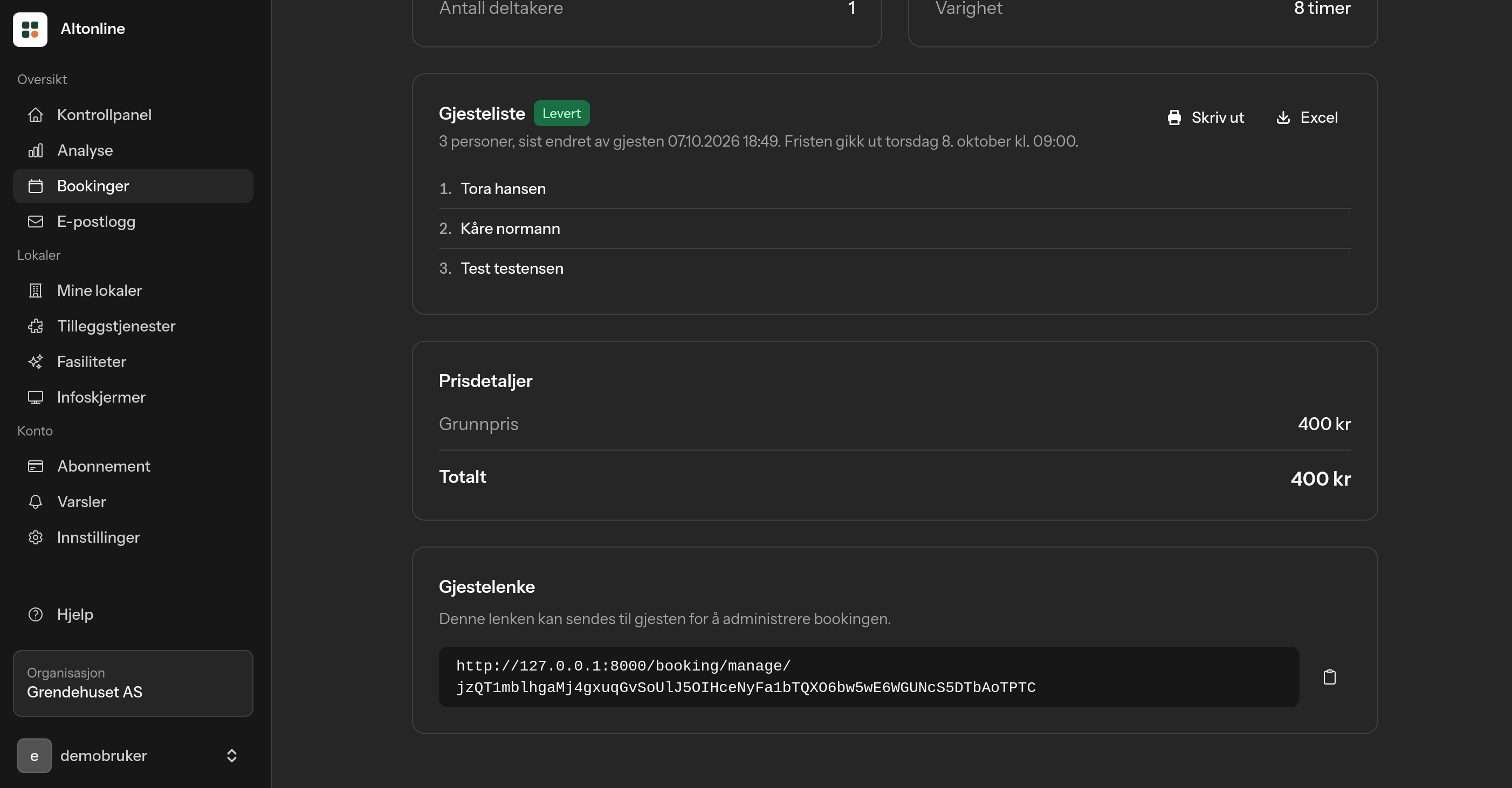Click the 'Totalt' label
The height and width of the screenshot is (788, 1512).
click(x=463, y=477)
